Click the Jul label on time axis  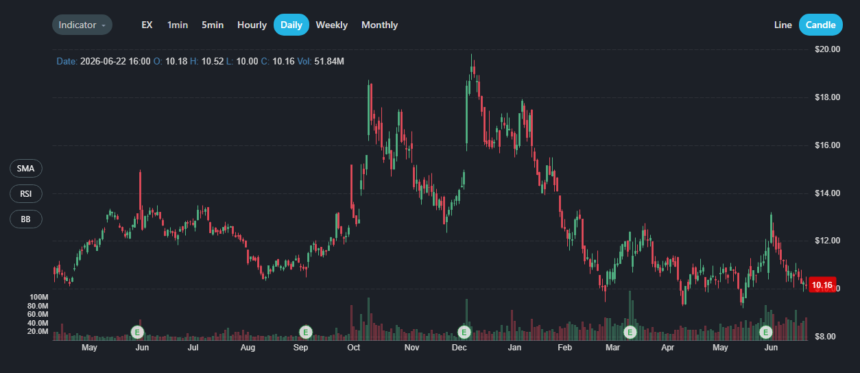[x=193, y=348]
